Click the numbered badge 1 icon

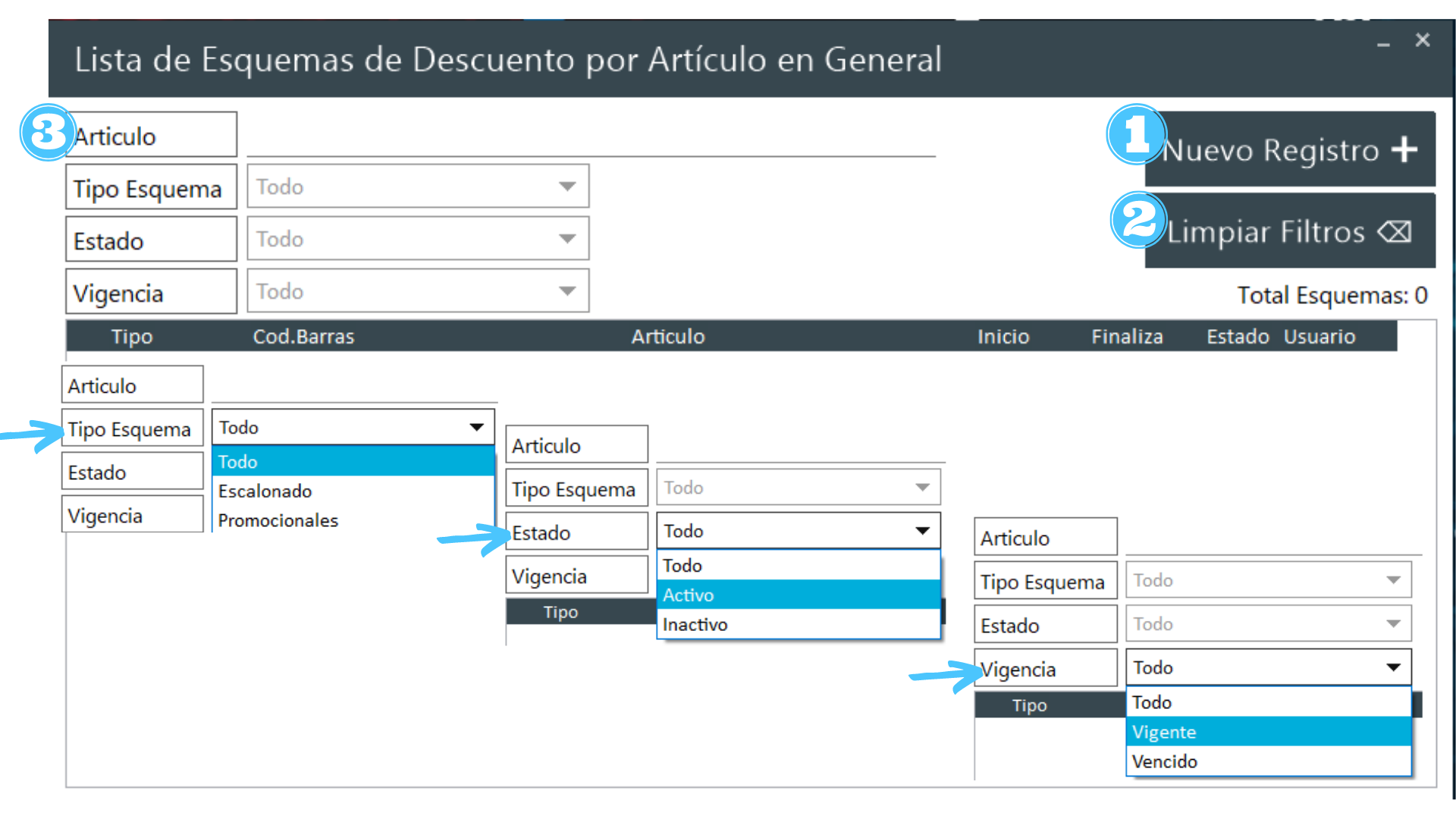coord(1135,135)
